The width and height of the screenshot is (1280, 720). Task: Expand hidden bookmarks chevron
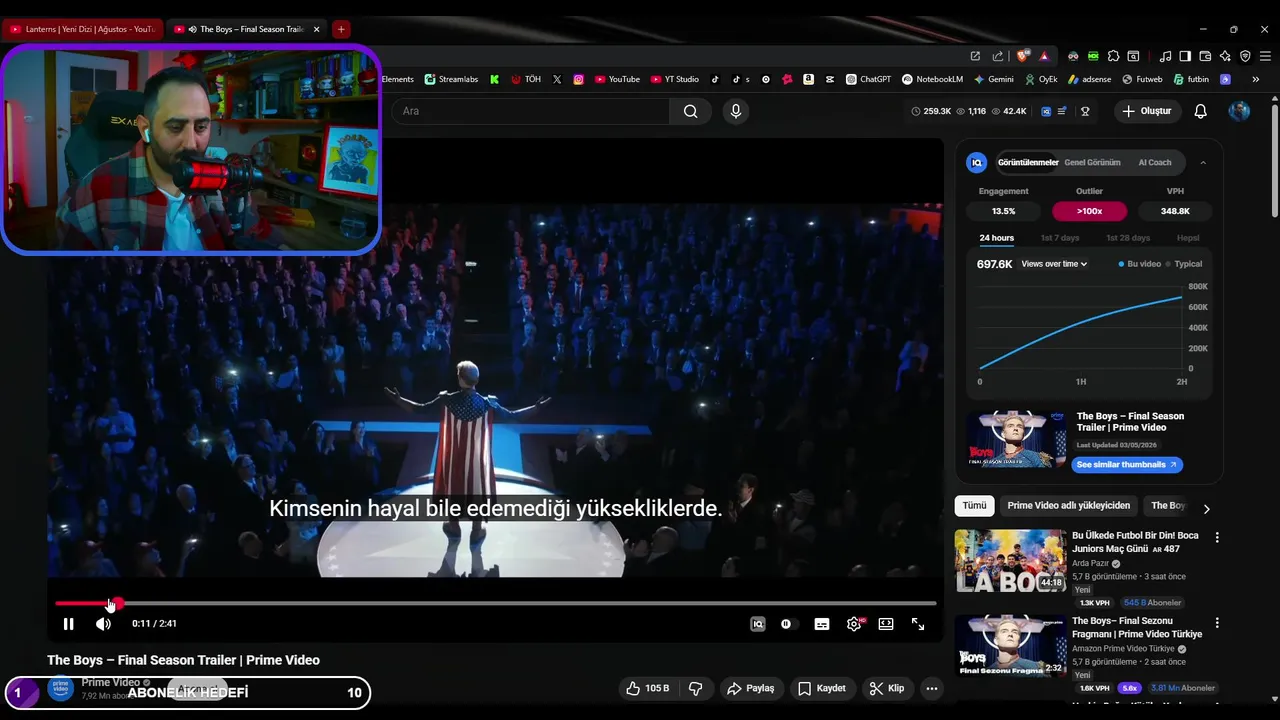[1256, 79]
